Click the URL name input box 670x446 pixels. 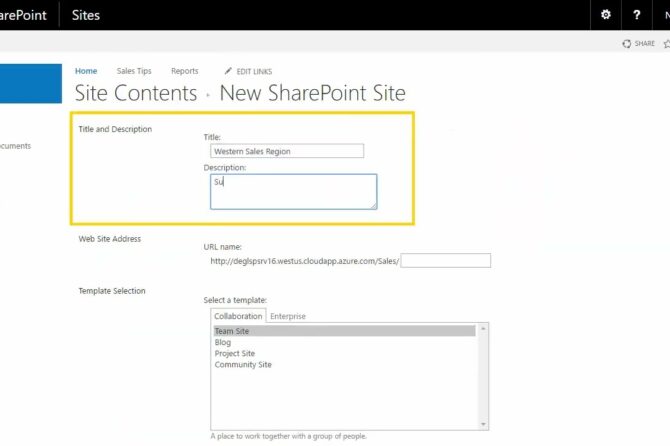click(445, 261)
